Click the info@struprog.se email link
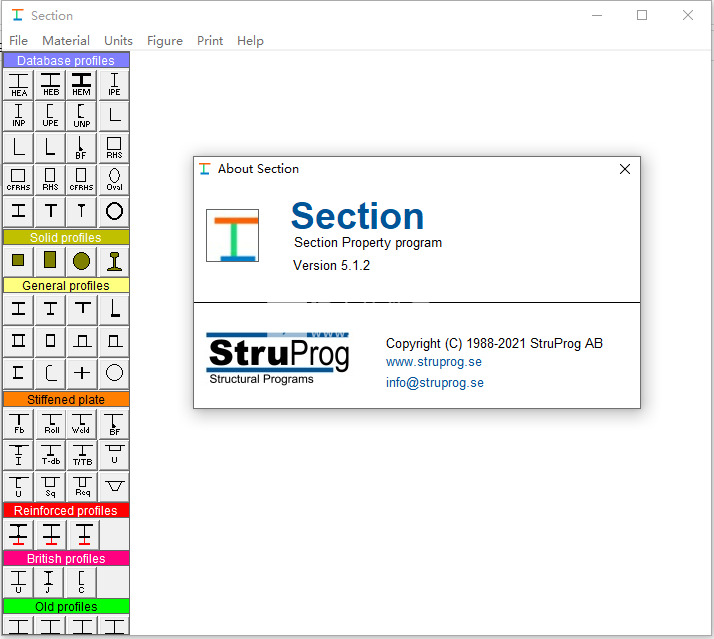 434,383
